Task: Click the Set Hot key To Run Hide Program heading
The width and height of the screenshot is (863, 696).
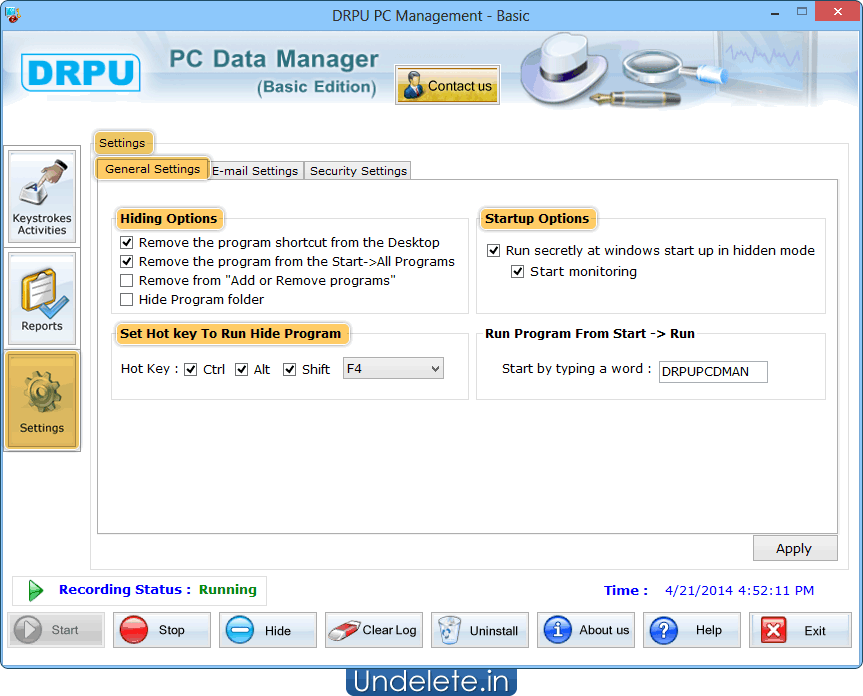Action: [231, 333]
